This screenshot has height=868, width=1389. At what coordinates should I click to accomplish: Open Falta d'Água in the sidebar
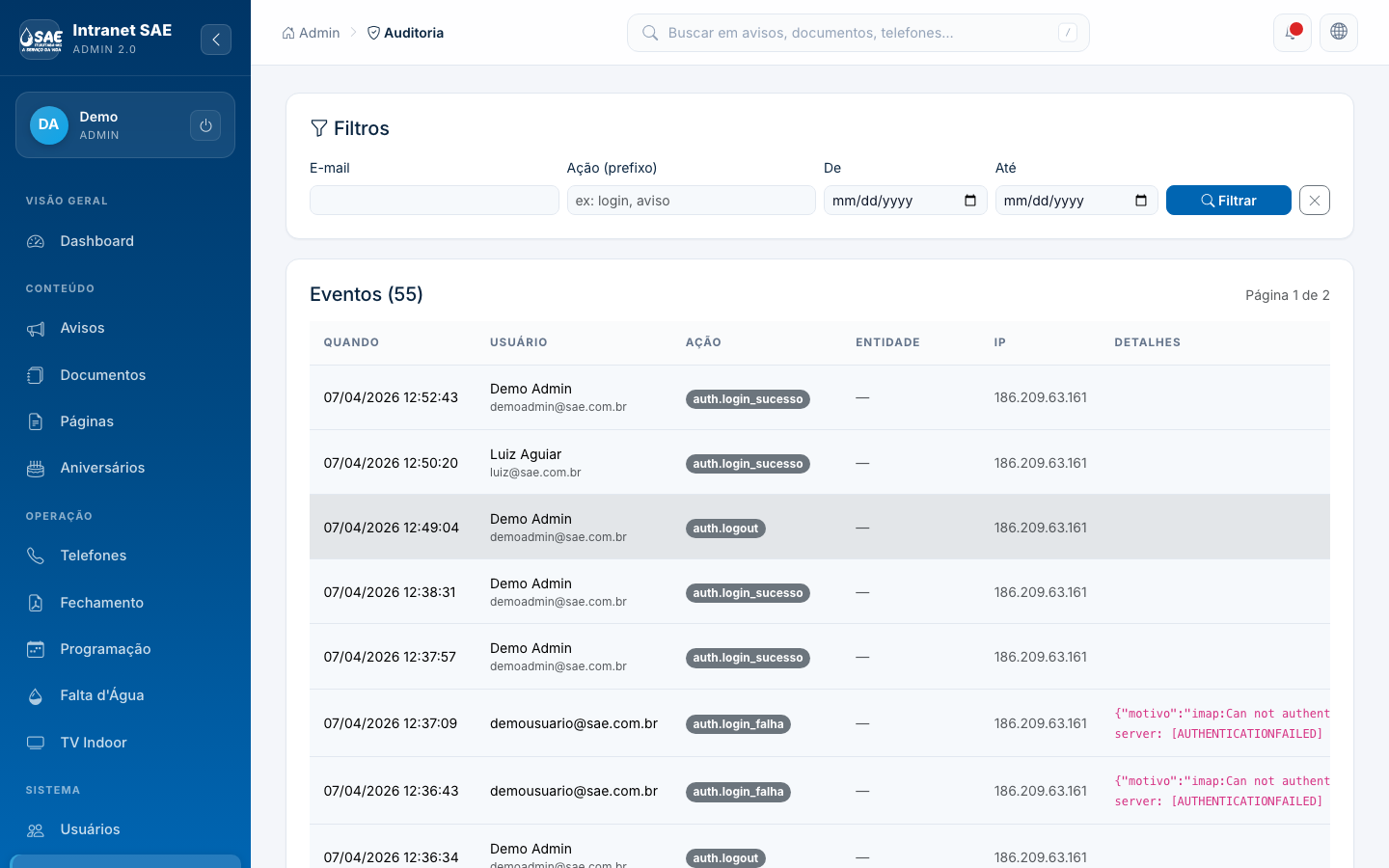click(125, 695)
